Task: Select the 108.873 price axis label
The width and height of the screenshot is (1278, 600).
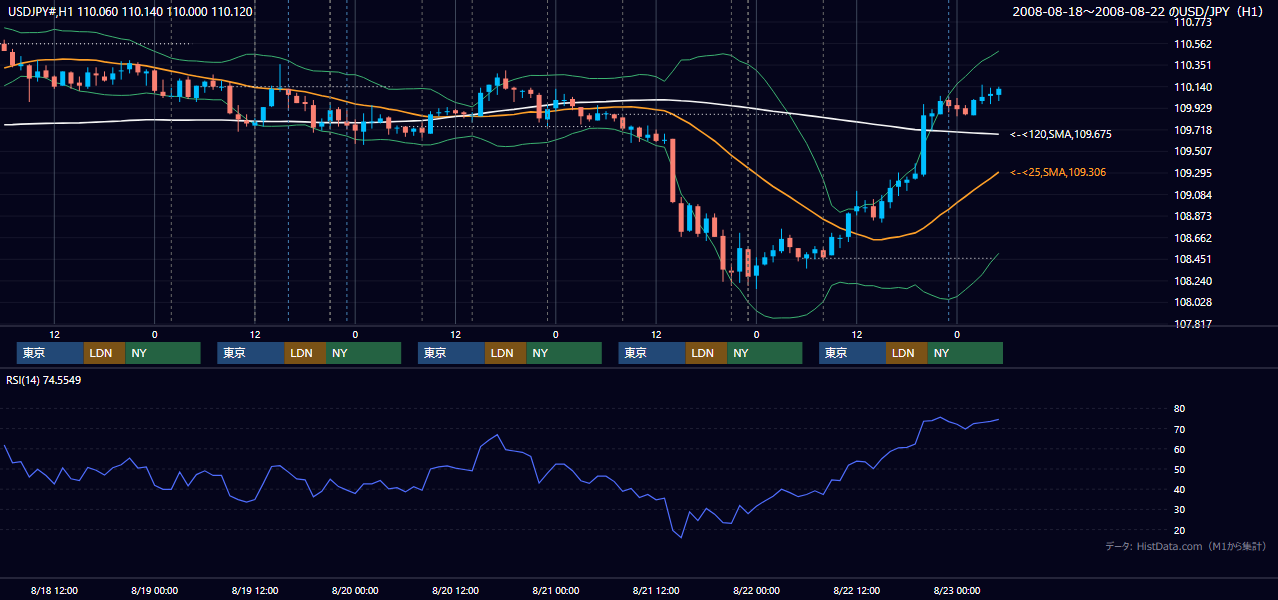Action: pyautogui.click(x=1195, y=216)
